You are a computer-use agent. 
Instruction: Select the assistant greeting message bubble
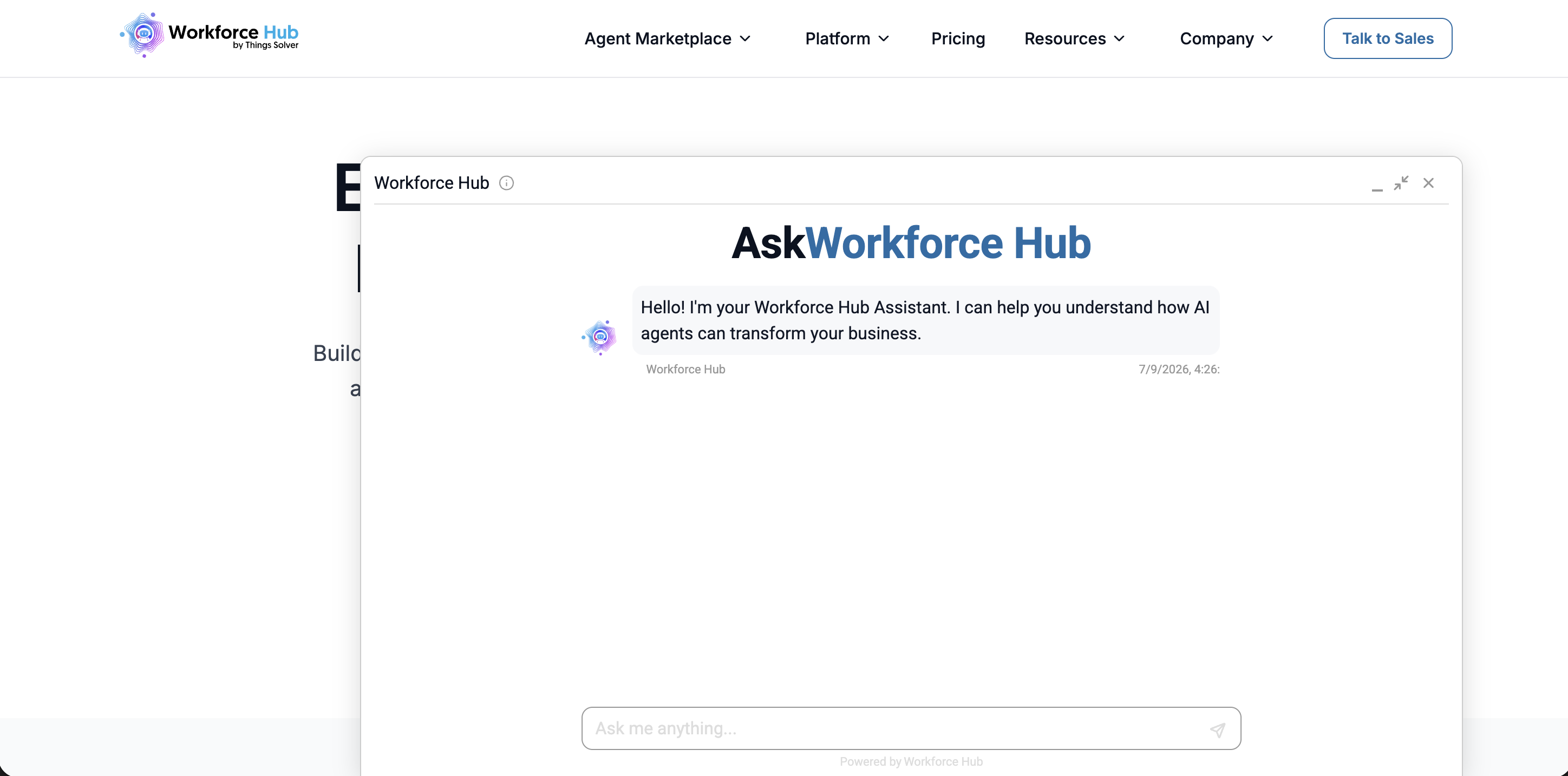point(925,320)
